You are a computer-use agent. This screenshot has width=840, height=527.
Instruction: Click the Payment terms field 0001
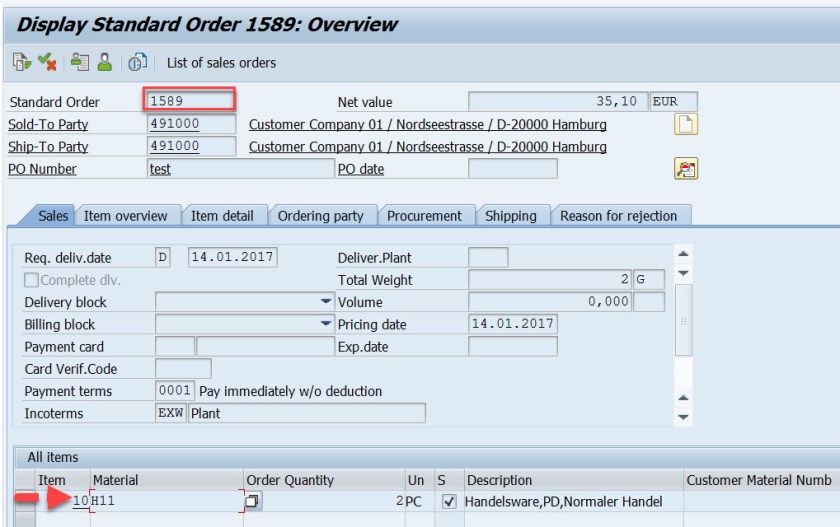pyautogui.click(x=175, y=390)
